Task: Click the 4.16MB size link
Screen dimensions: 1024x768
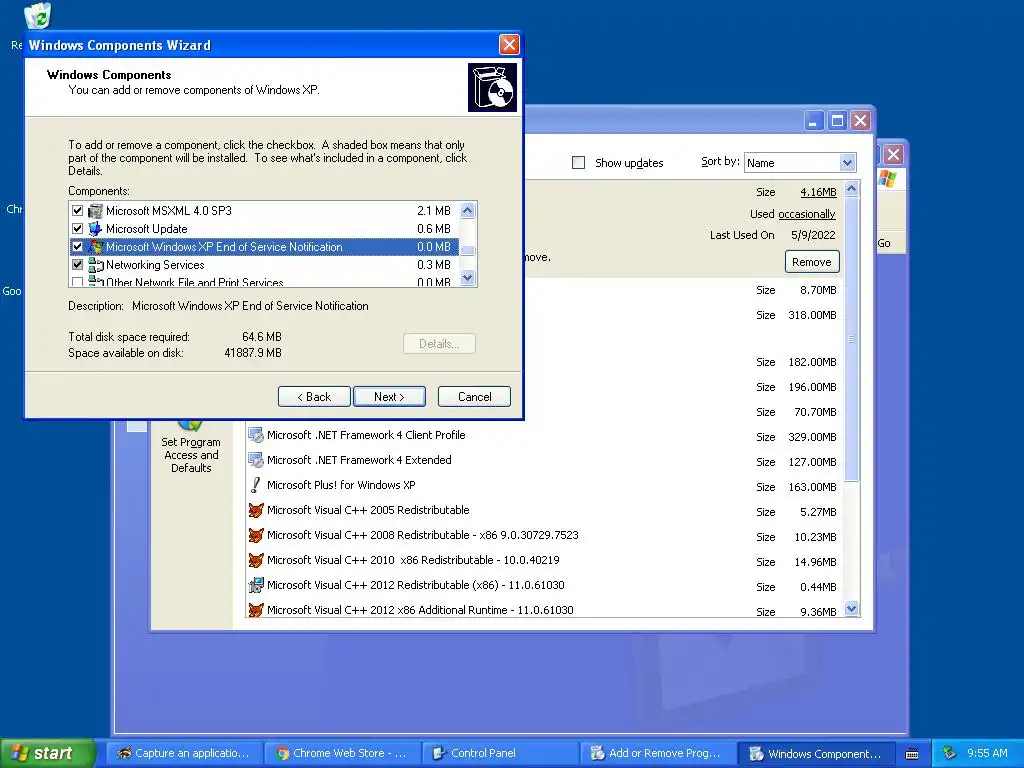Action: 818,192
